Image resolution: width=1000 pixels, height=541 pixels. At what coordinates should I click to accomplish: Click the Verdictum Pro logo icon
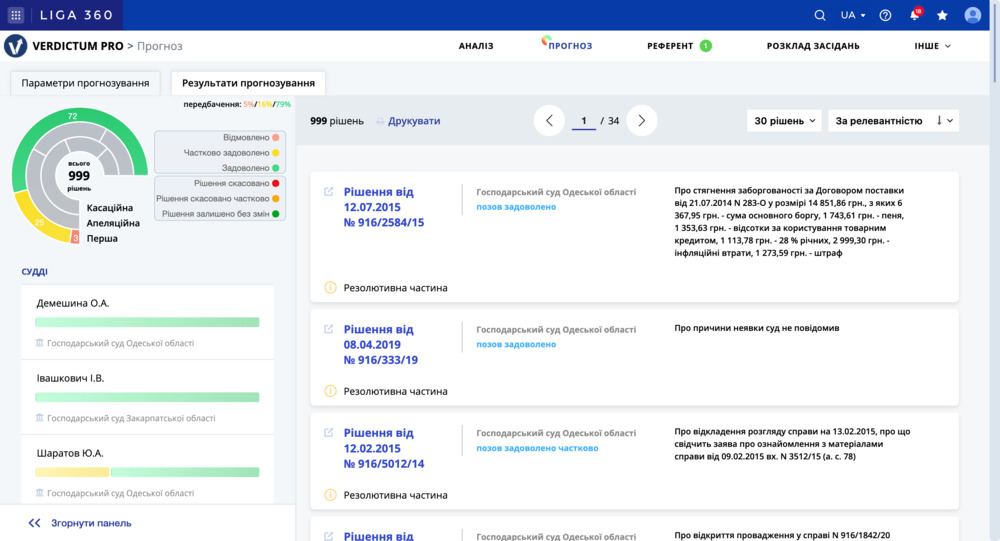(16, 46)
